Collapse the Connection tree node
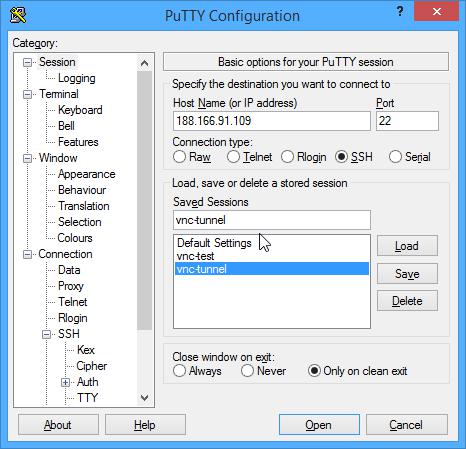 coord(27,255)
